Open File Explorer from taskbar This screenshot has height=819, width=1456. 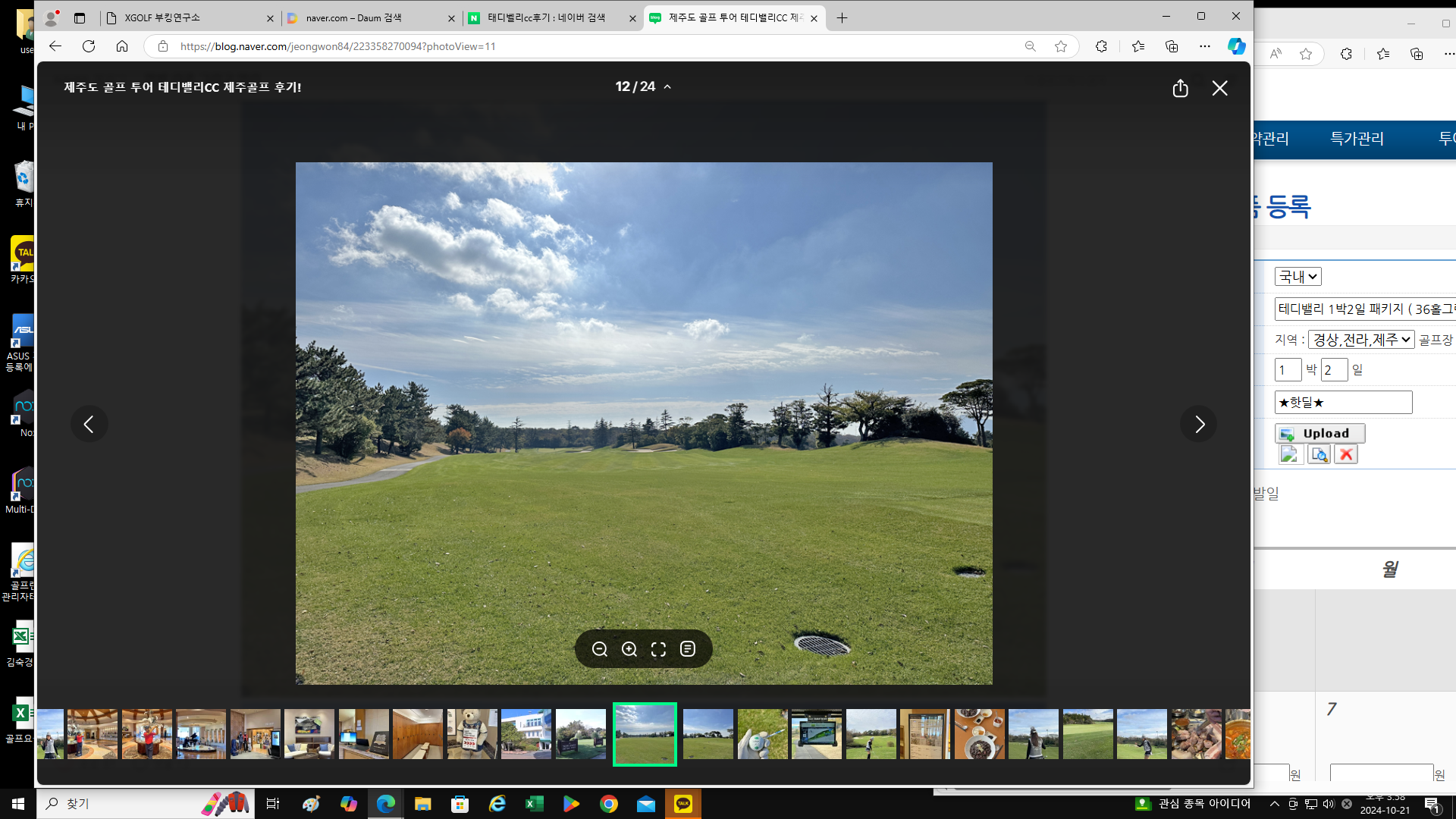point(422,804)
